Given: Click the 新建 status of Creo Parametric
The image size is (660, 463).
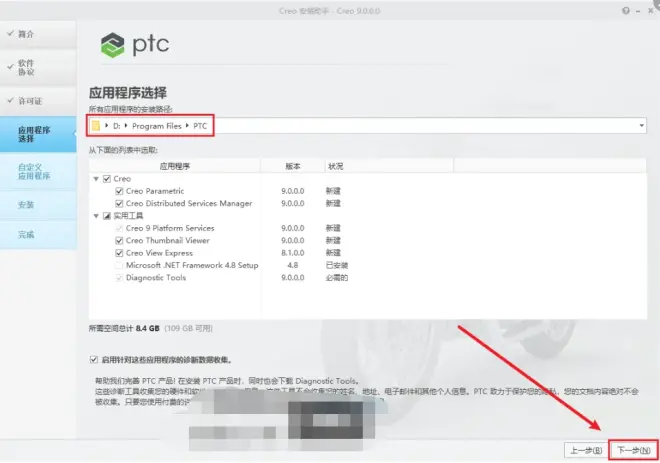Looking at the screenshot, I should click(x=333, y=191).
